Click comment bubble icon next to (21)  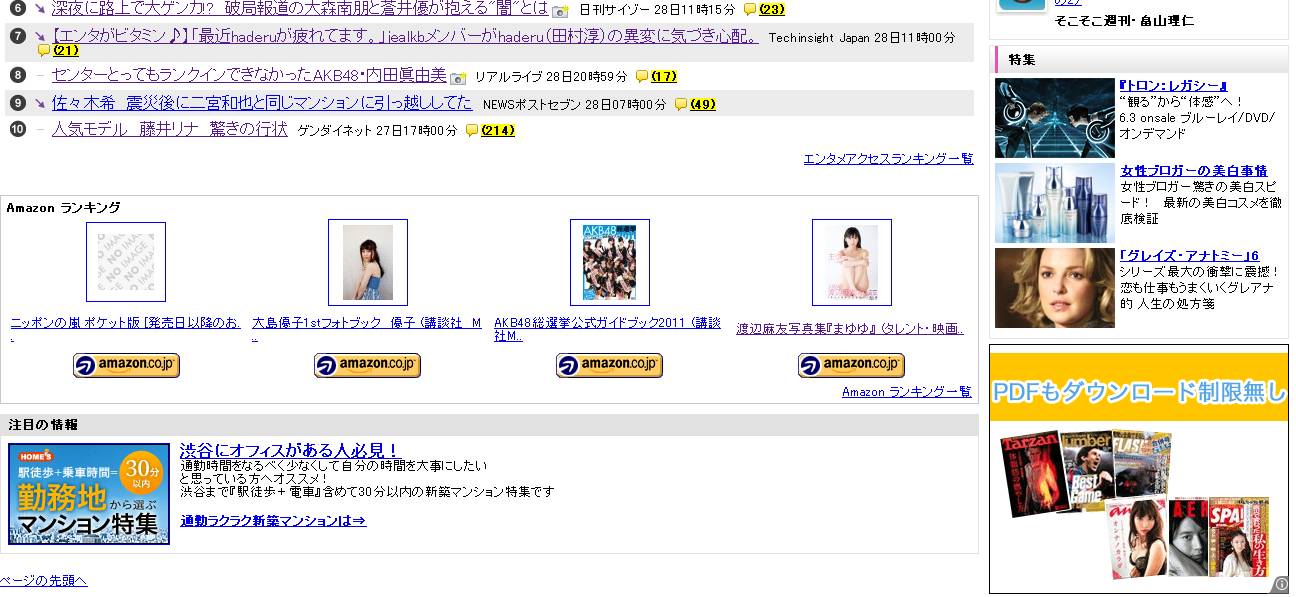(44, 51)
